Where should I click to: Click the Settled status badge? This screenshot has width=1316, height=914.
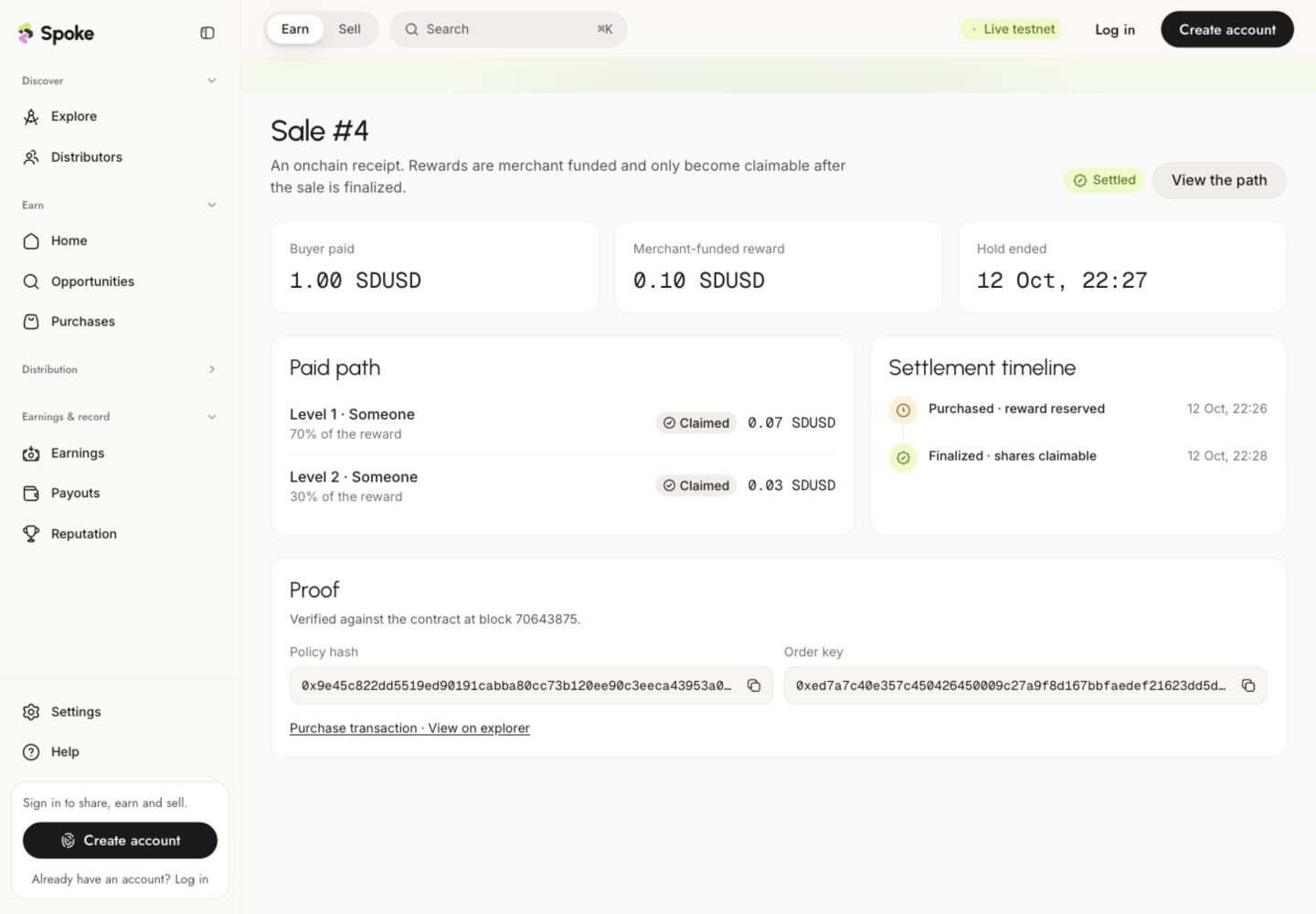click(x=1104, y=180)
